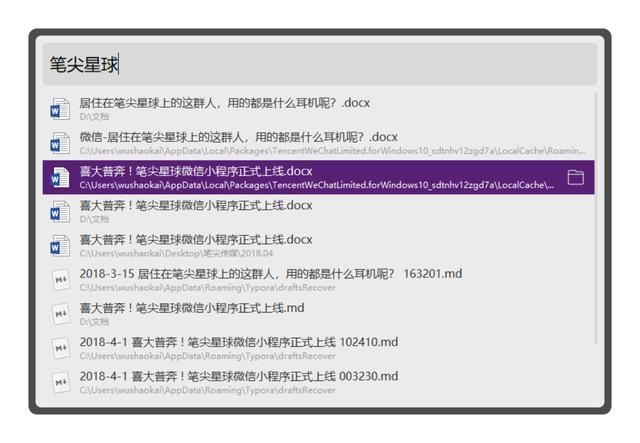This screenshot has height=443, width=640.
Task: Click the search field containing 笔尖星球
Action: click(320, 65)
